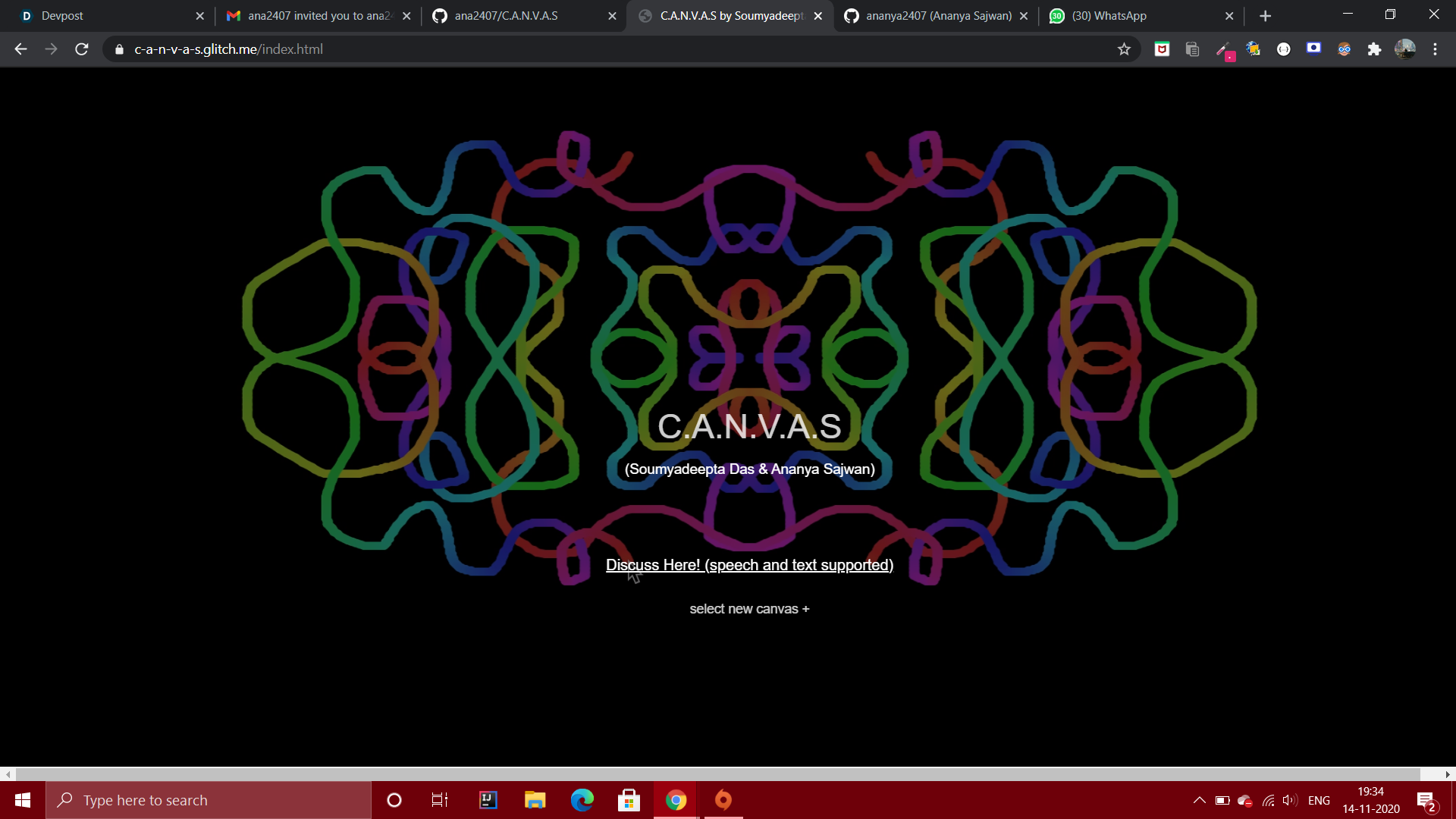Switch to the Devpost tab
This screenshot has height=819, width=1456.
coord(106,16)
